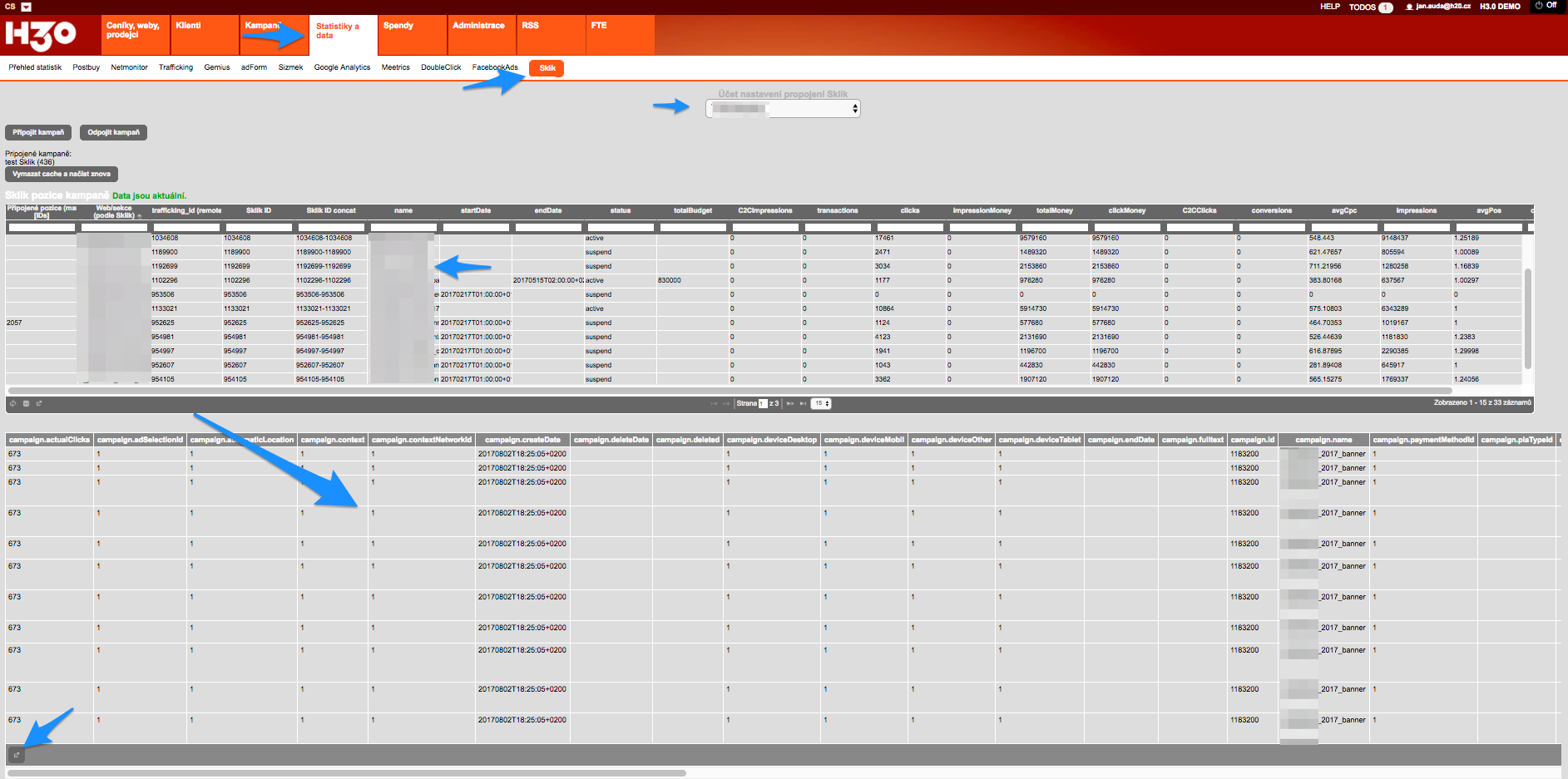Open the CS language dropdown

click(x=26, y=7)
